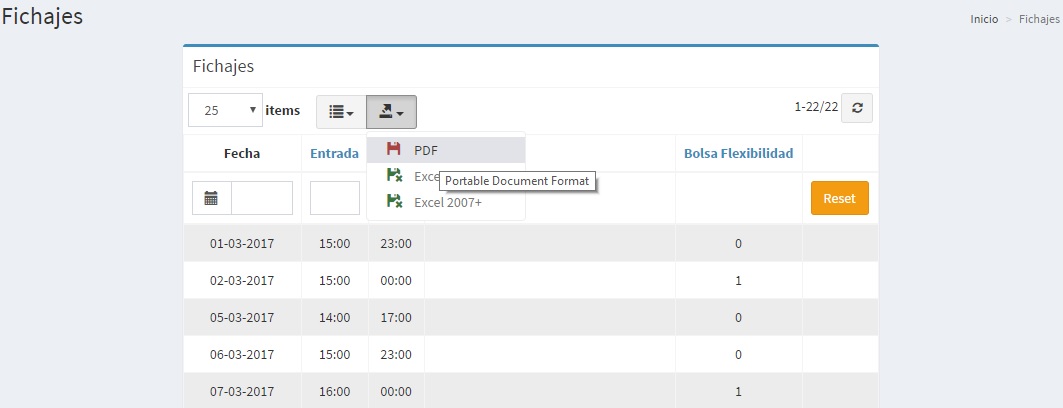Click the 1-22/22 pagination counter

pyautogui.click(x=815, y=106)
